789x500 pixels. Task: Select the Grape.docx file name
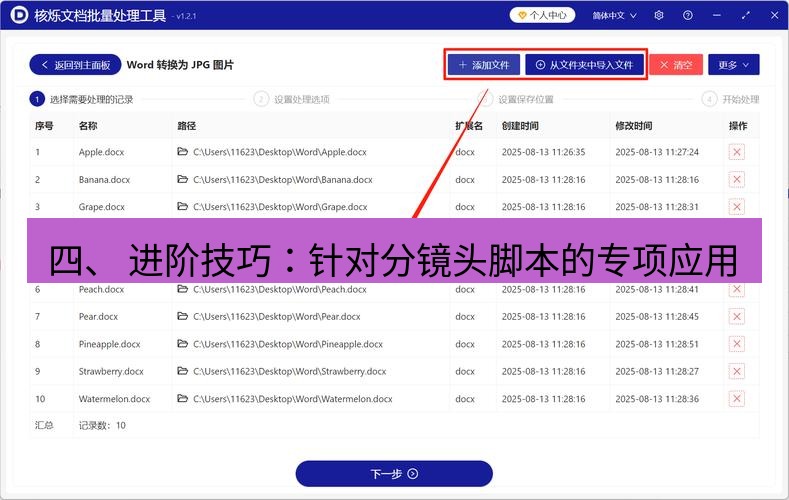102,207
